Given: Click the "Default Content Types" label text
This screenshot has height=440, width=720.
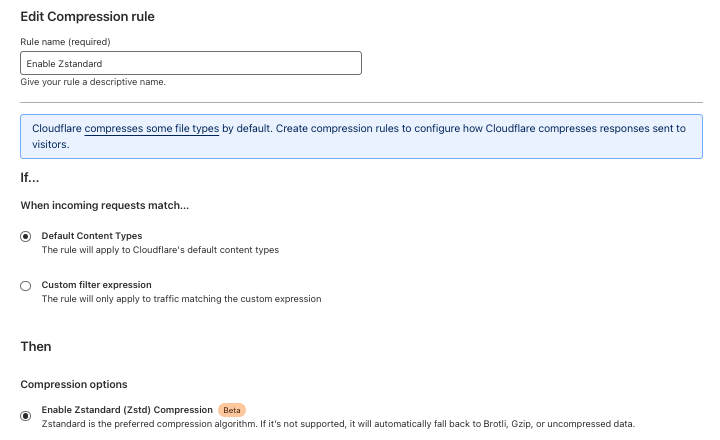Looking at the screenshot, I should point(92,236).
